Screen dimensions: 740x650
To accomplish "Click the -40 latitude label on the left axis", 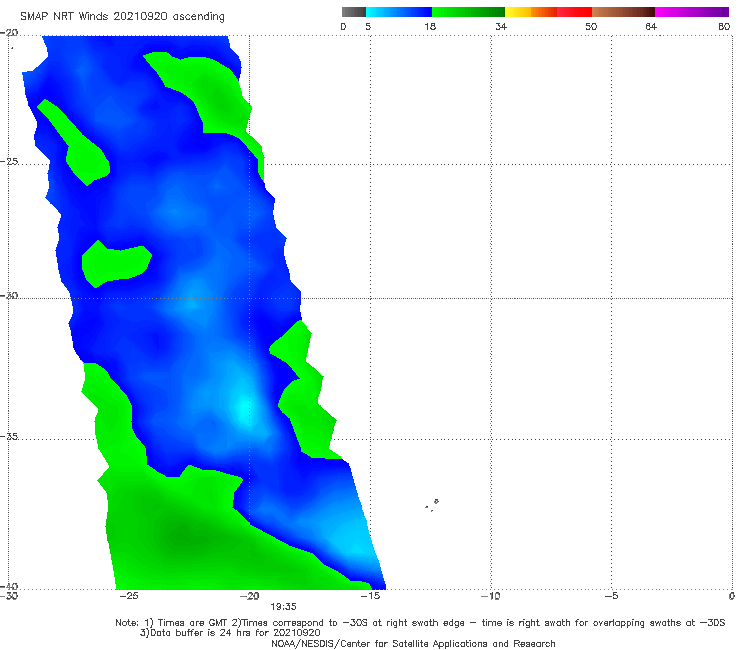I will click(x=9, y=586).
